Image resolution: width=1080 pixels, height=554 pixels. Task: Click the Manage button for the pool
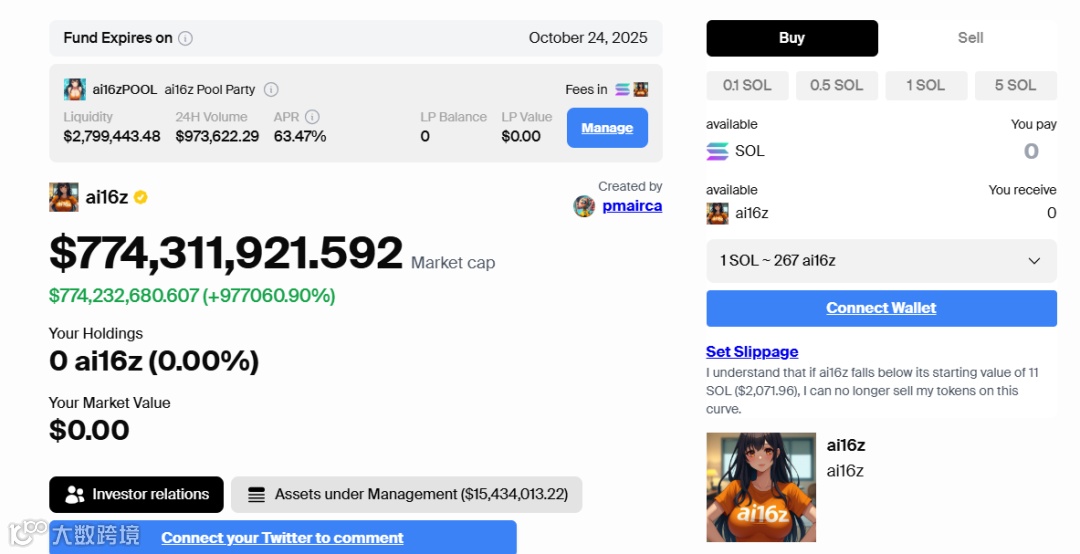pyautogui.click(x=608, y=127)
